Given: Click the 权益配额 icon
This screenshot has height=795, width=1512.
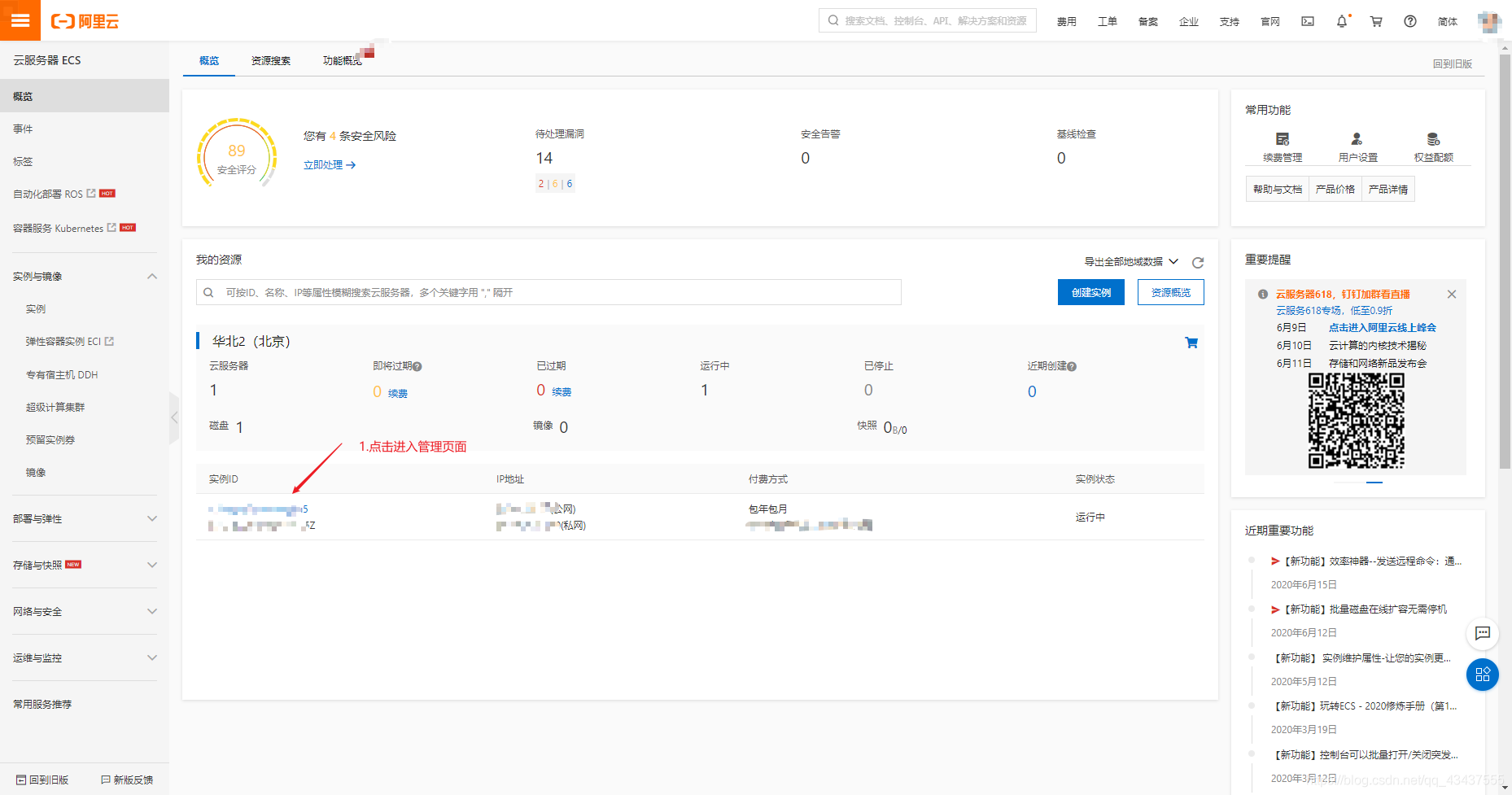Looking at the screenshot, I should (1433, 139).
